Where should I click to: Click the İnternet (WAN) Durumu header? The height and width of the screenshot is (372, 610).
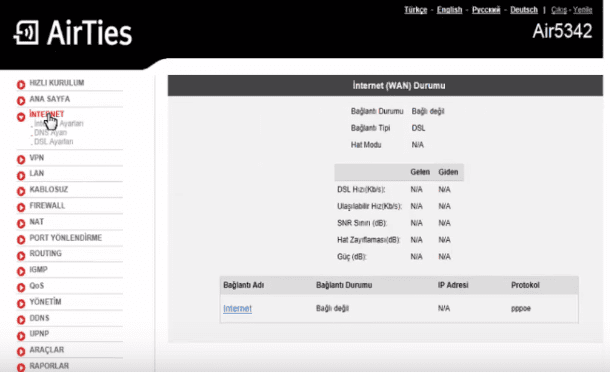399,86
